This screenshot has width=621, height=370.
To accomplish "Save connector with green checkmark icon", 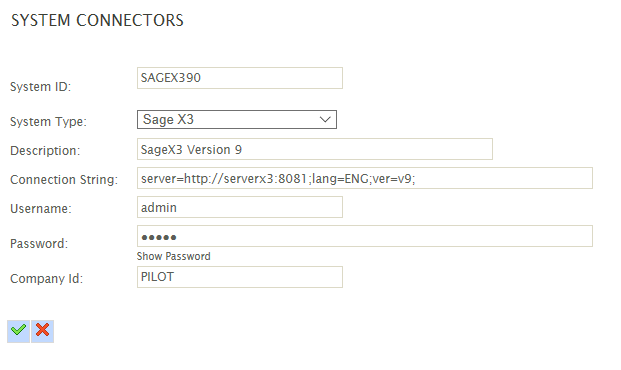I will coord(18,331).
